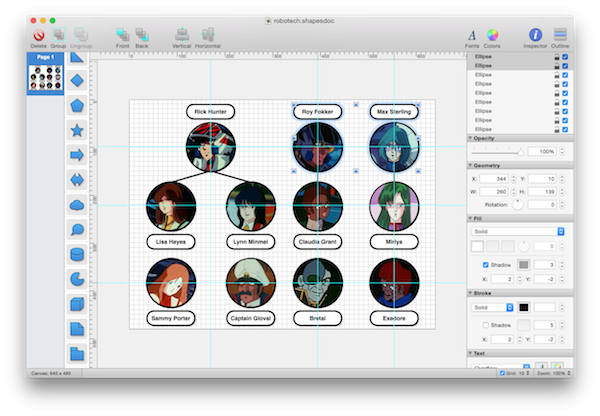Open the white Fill color swatch

click(477, 246)
